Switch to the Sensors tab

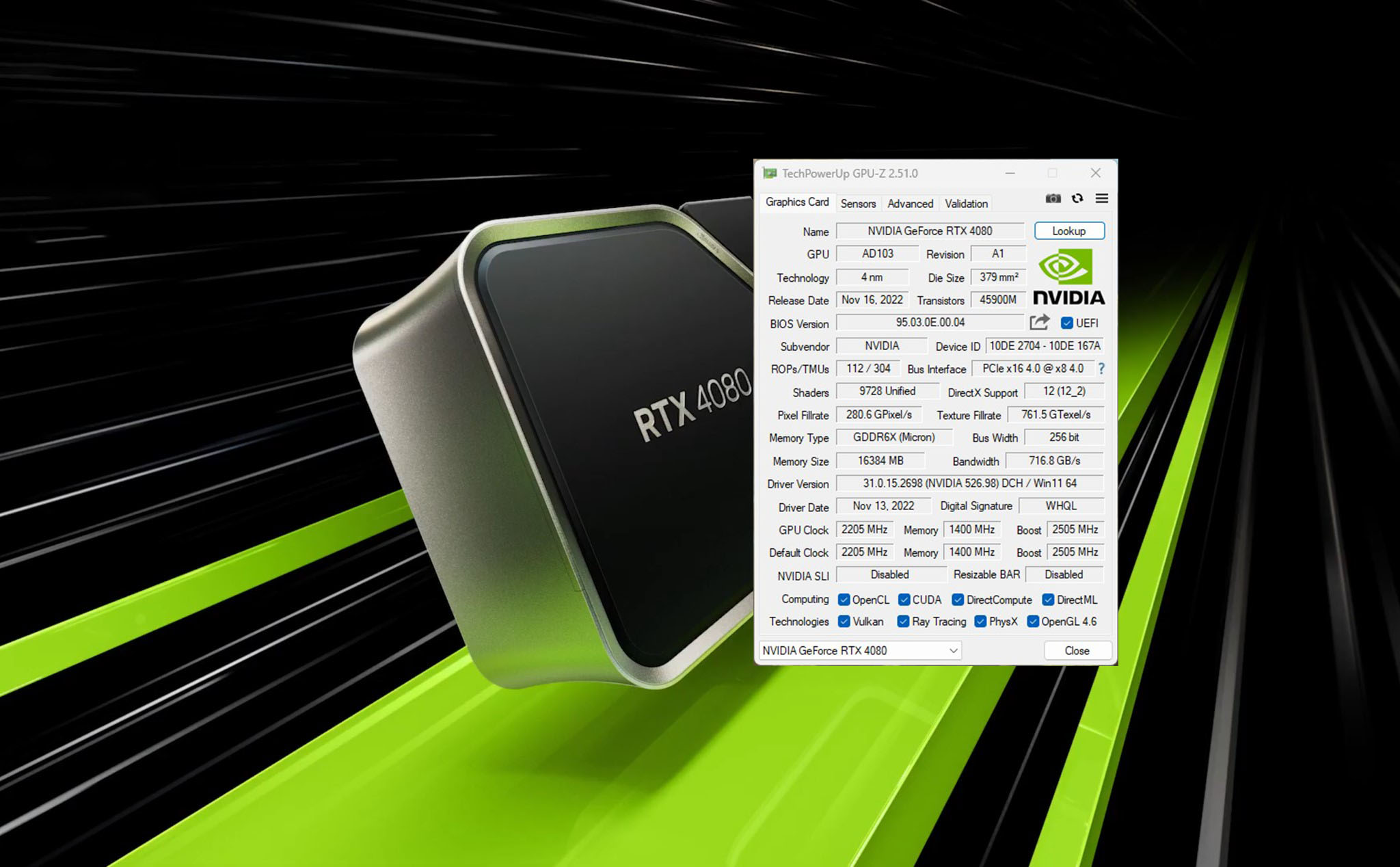(x=858, y=203)
